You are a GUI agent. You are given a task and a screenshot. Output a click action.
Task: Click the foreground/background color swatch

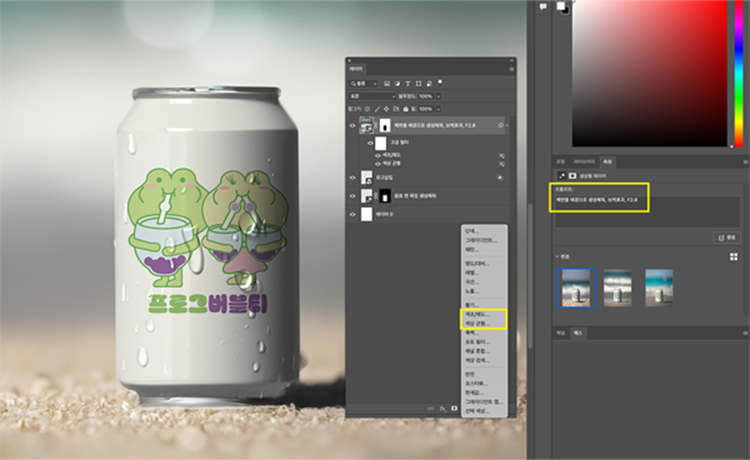point(562,7)
